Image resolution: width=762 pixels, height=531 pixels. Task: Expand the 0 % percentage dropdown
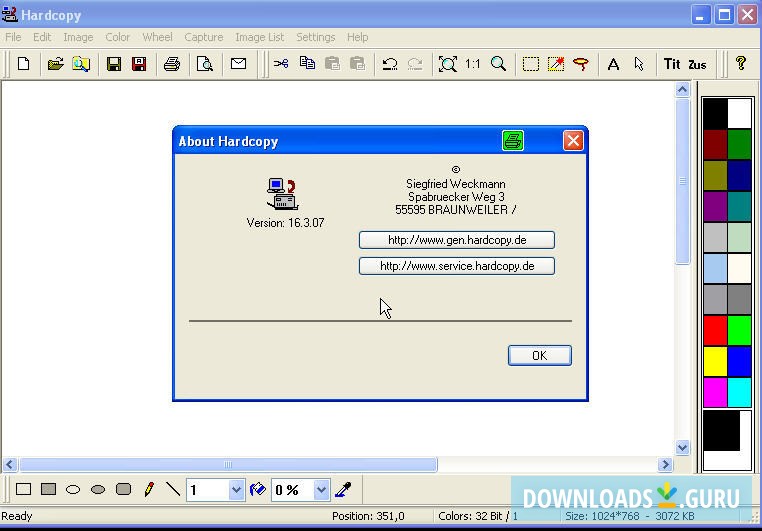click(321, 490)
